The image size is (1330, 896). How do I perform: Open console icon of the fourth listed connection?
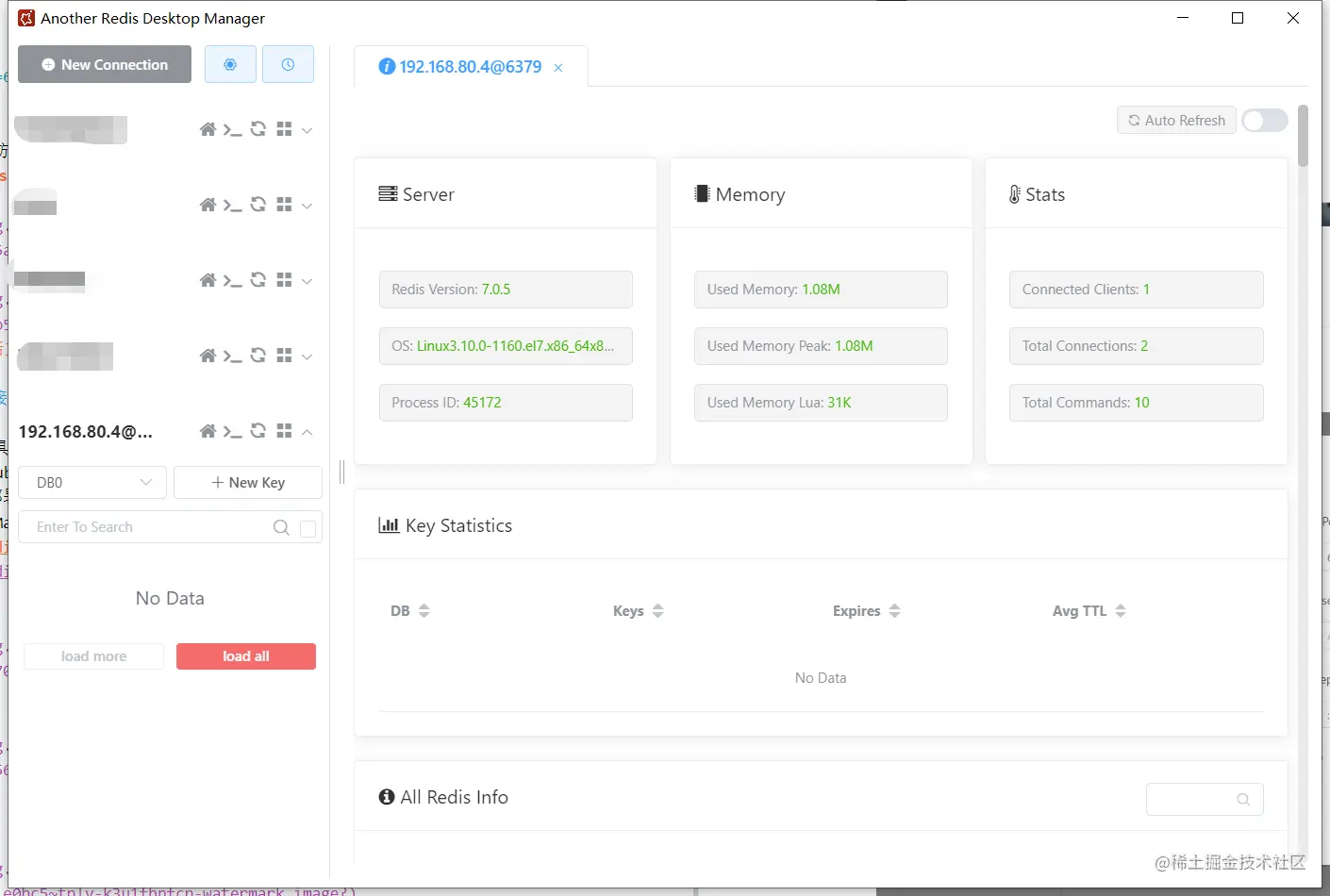[x=233, y=356]
